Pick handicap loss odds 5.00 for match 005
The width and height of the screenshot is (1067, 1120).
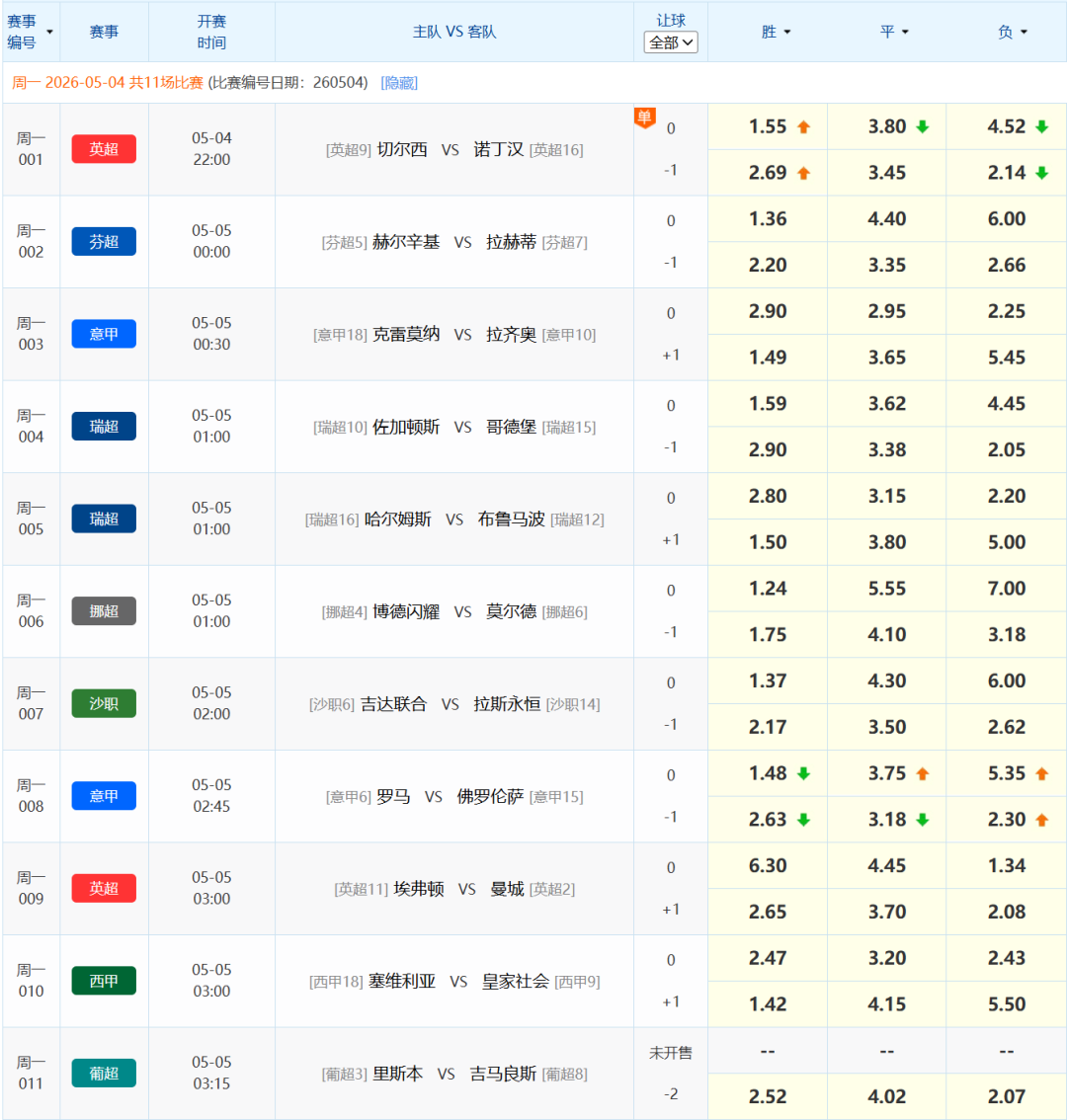(1007, 542)
